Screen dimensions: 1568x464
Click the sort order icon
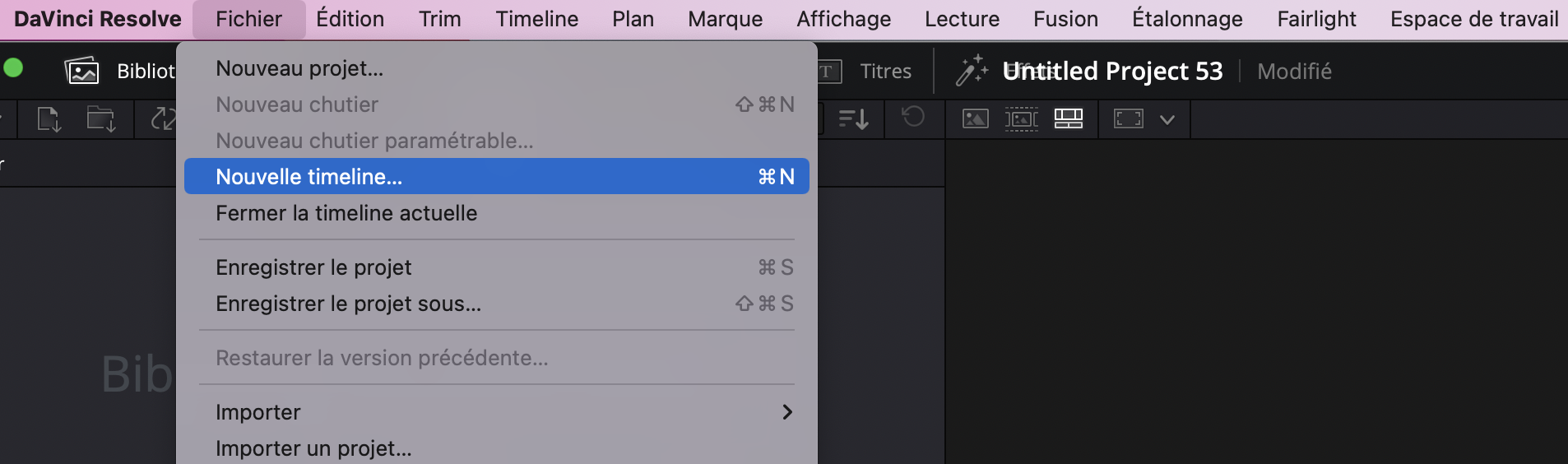854,119
